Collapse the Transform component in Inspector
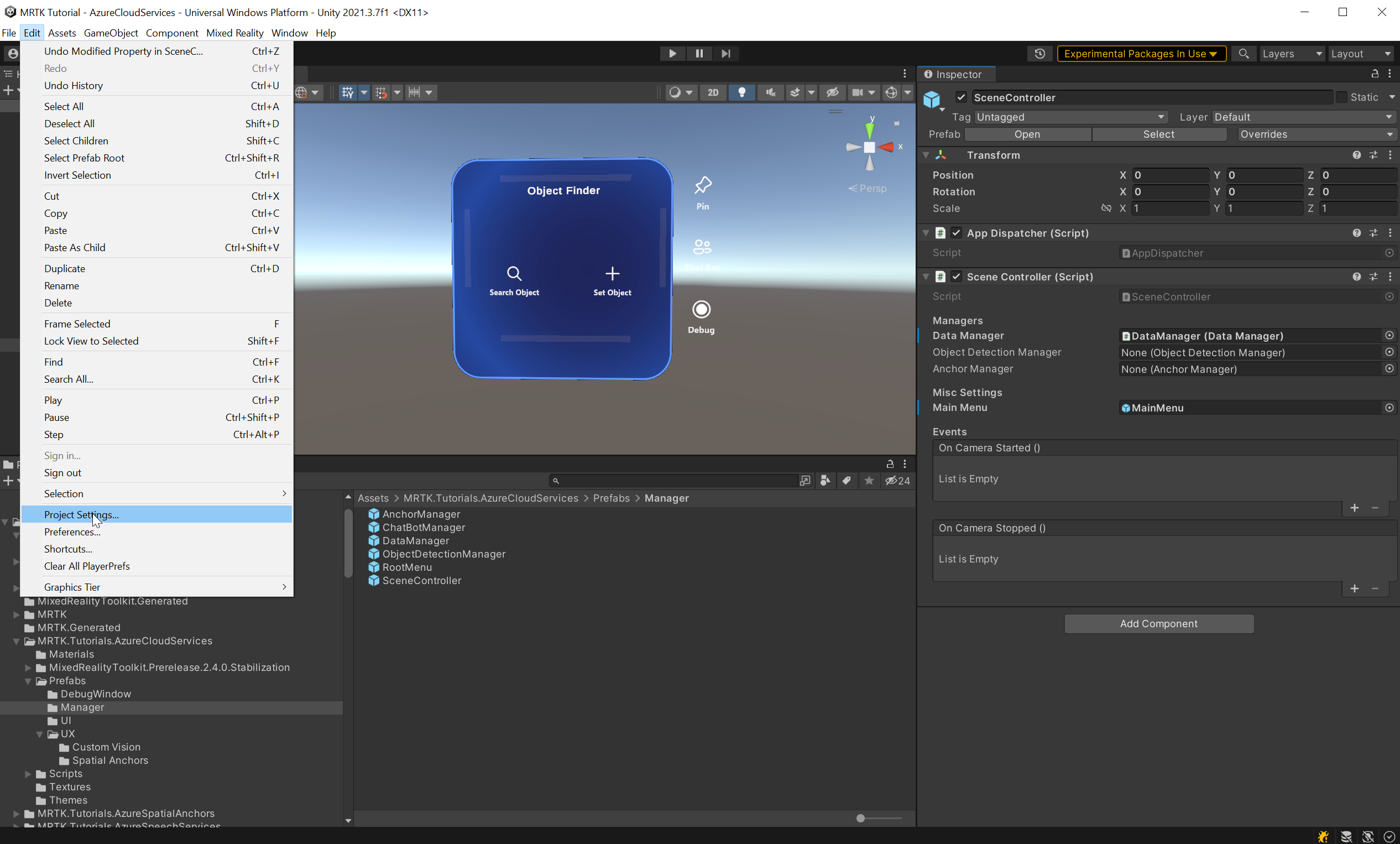Screen dimensions: 1400x844 click(926, 155)
